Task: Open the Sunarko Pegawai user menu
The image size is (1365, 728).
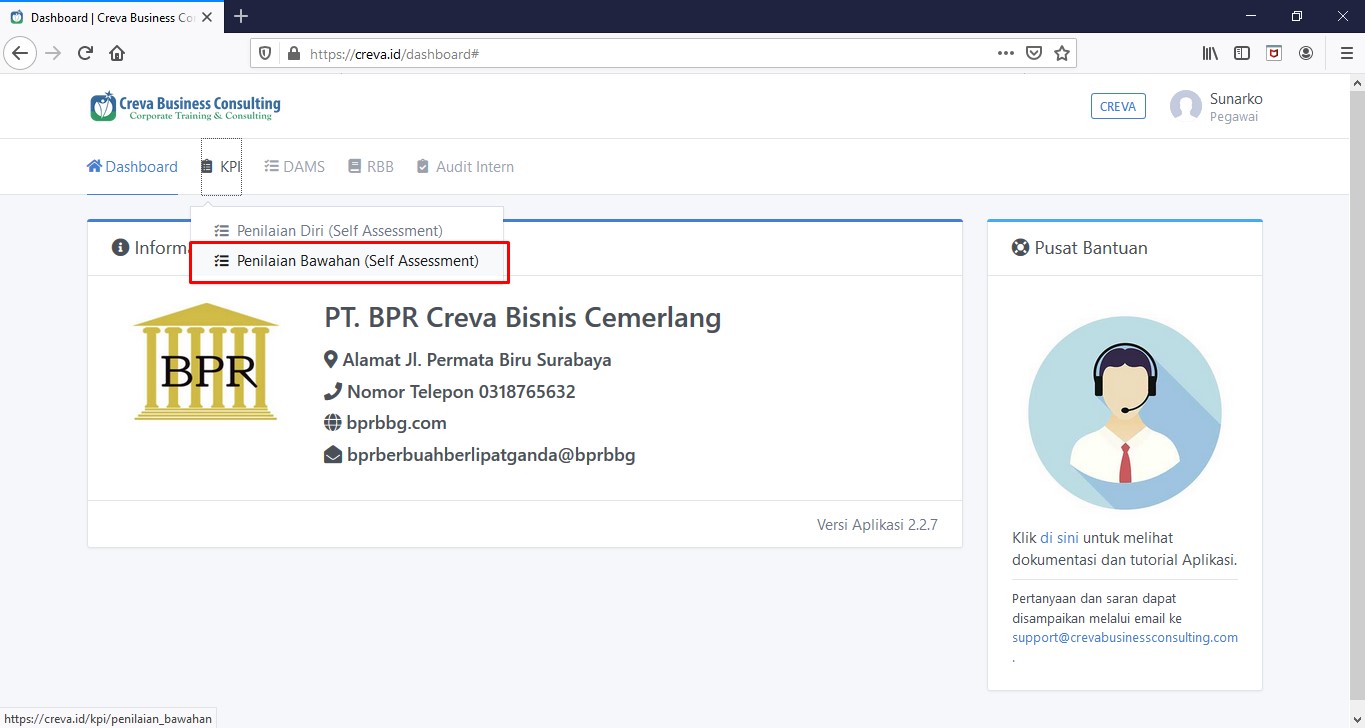Action: 1216,107
